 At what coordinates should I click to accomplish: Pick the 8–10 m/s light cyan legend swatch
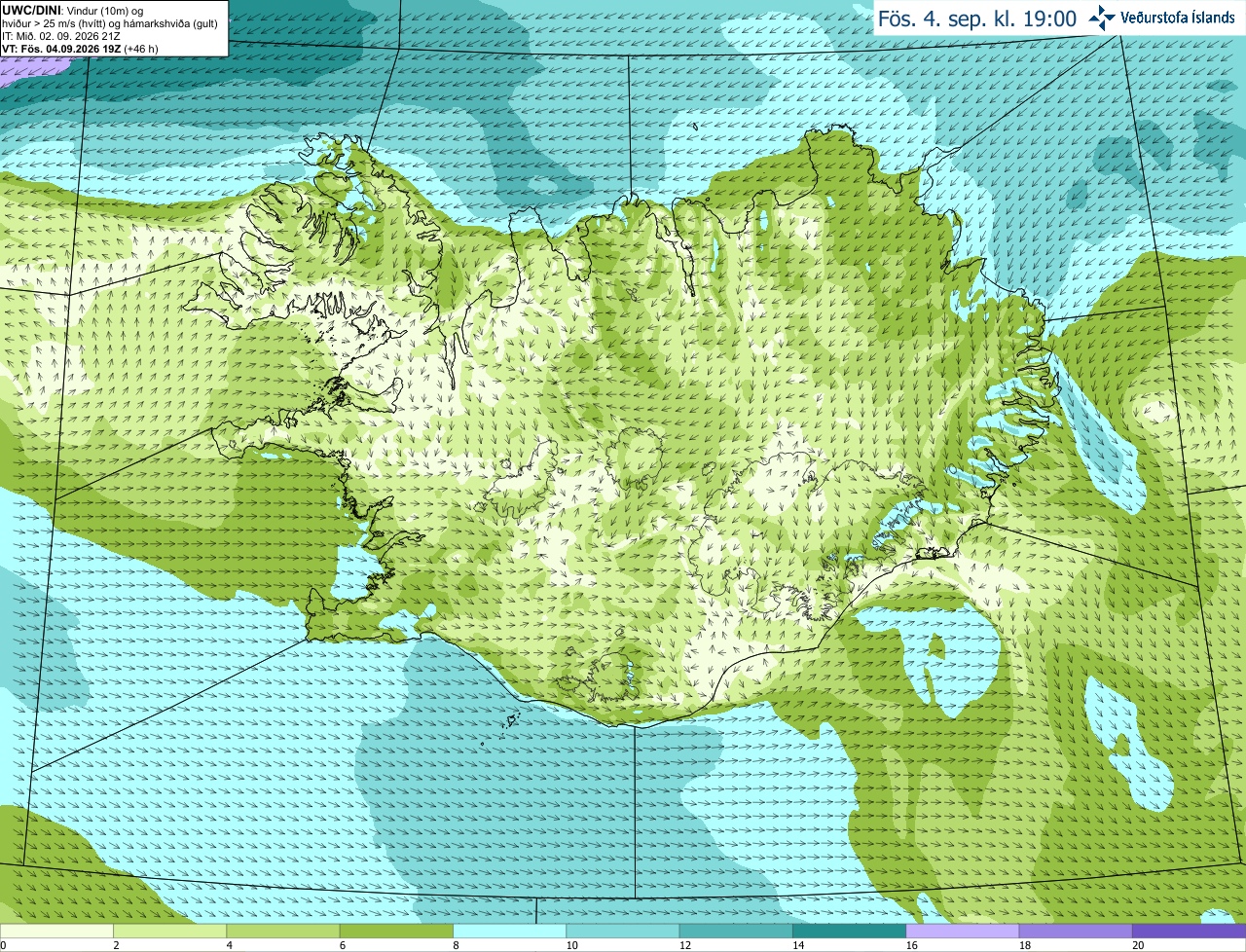(509, 931)
